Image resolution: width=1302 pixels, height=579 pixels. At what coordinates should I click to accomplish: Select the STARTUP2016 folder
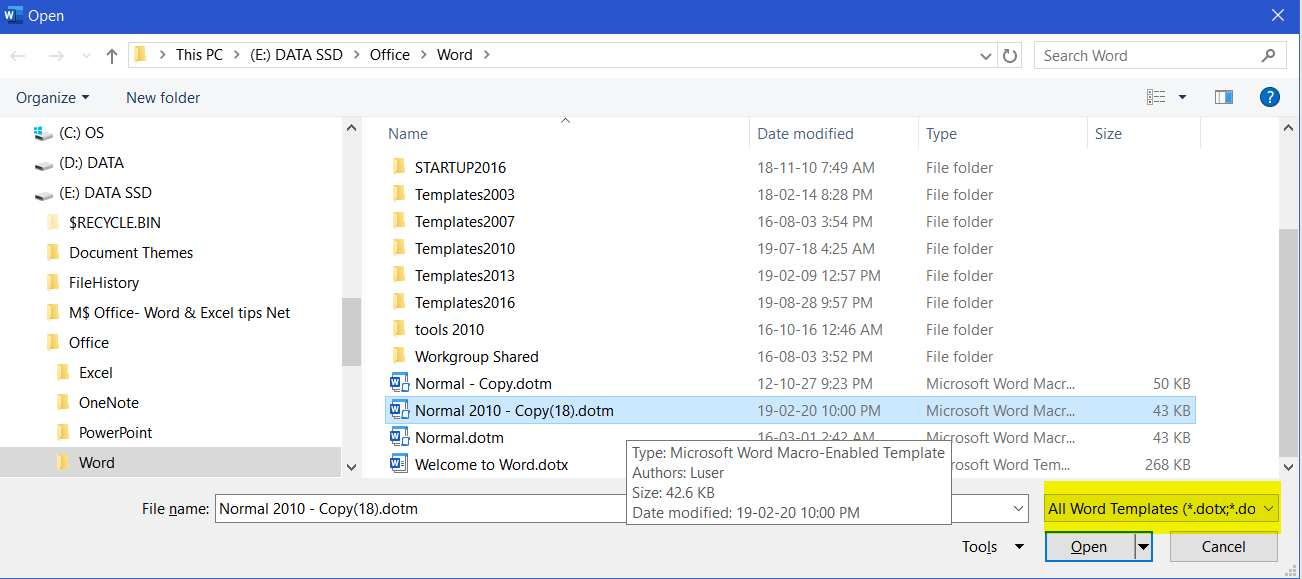pyautogui.click(x=460, y=167)
